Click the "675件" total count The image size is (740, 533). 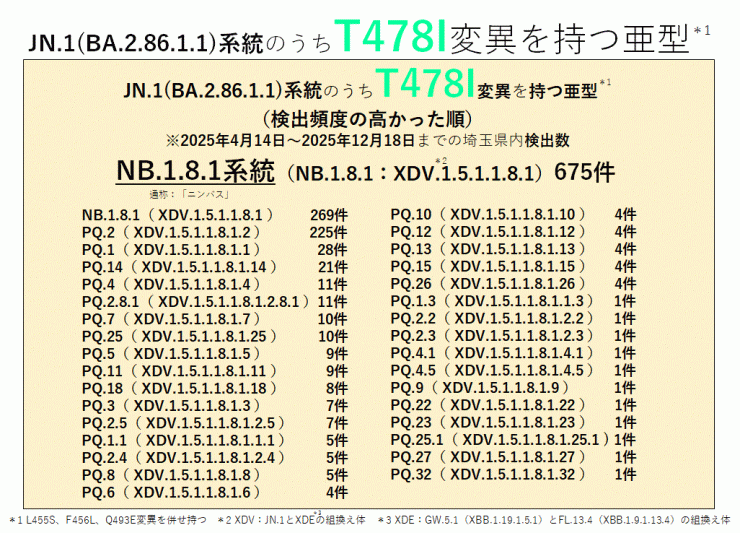point(584,172)
